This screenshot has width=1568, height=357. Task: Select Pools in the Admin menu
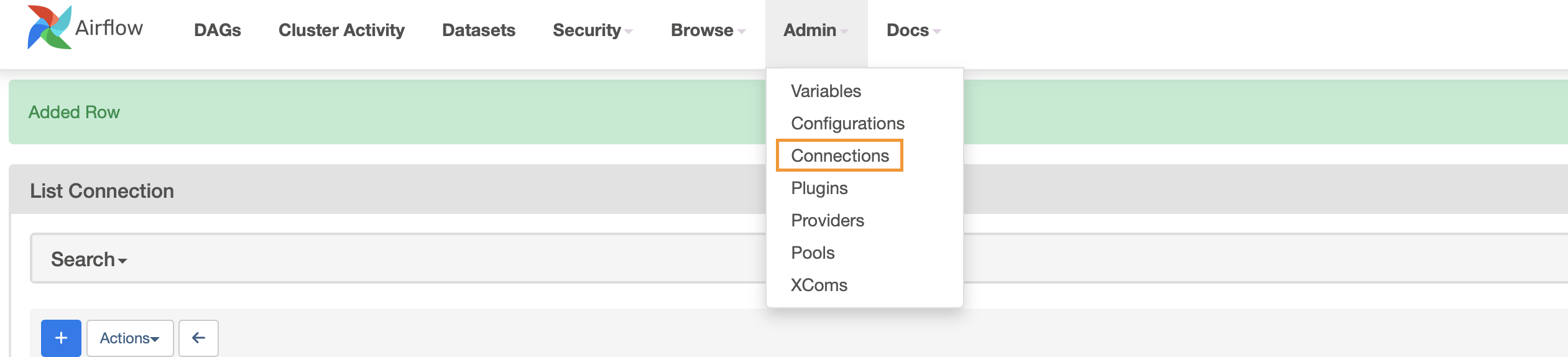coord(813,253)
